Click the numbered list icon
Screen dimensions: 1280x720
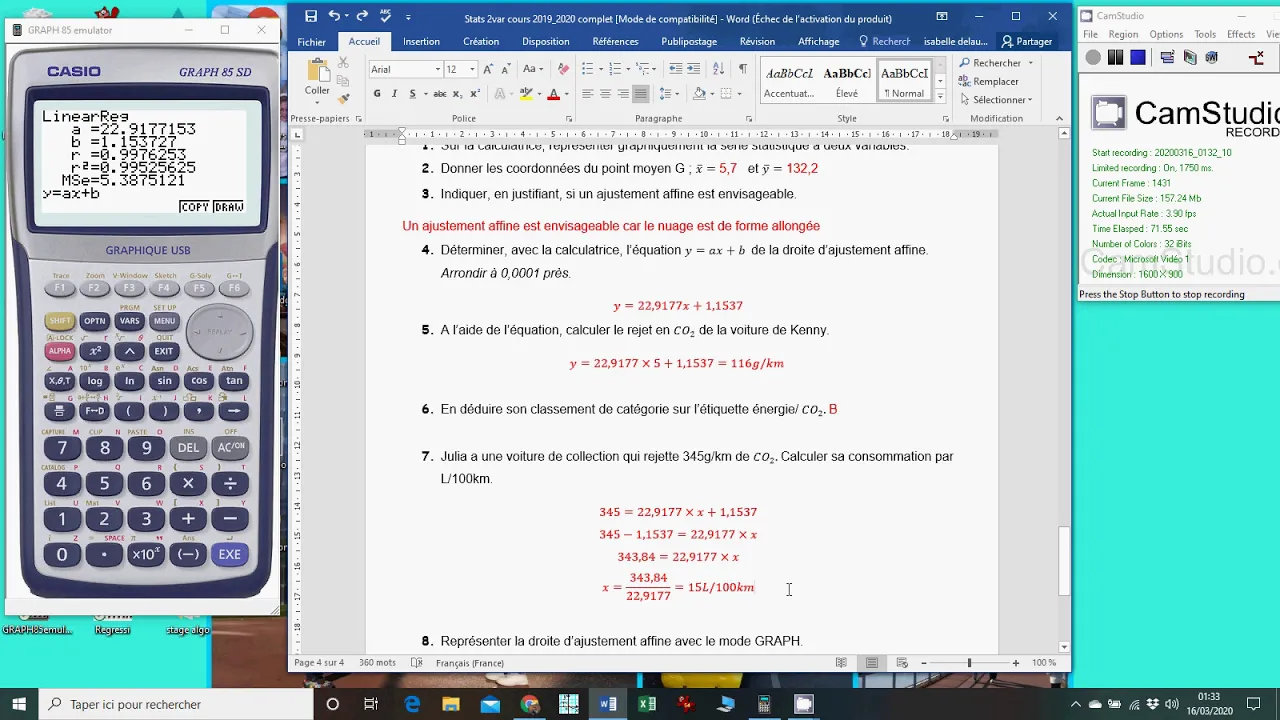click(615, 69)
